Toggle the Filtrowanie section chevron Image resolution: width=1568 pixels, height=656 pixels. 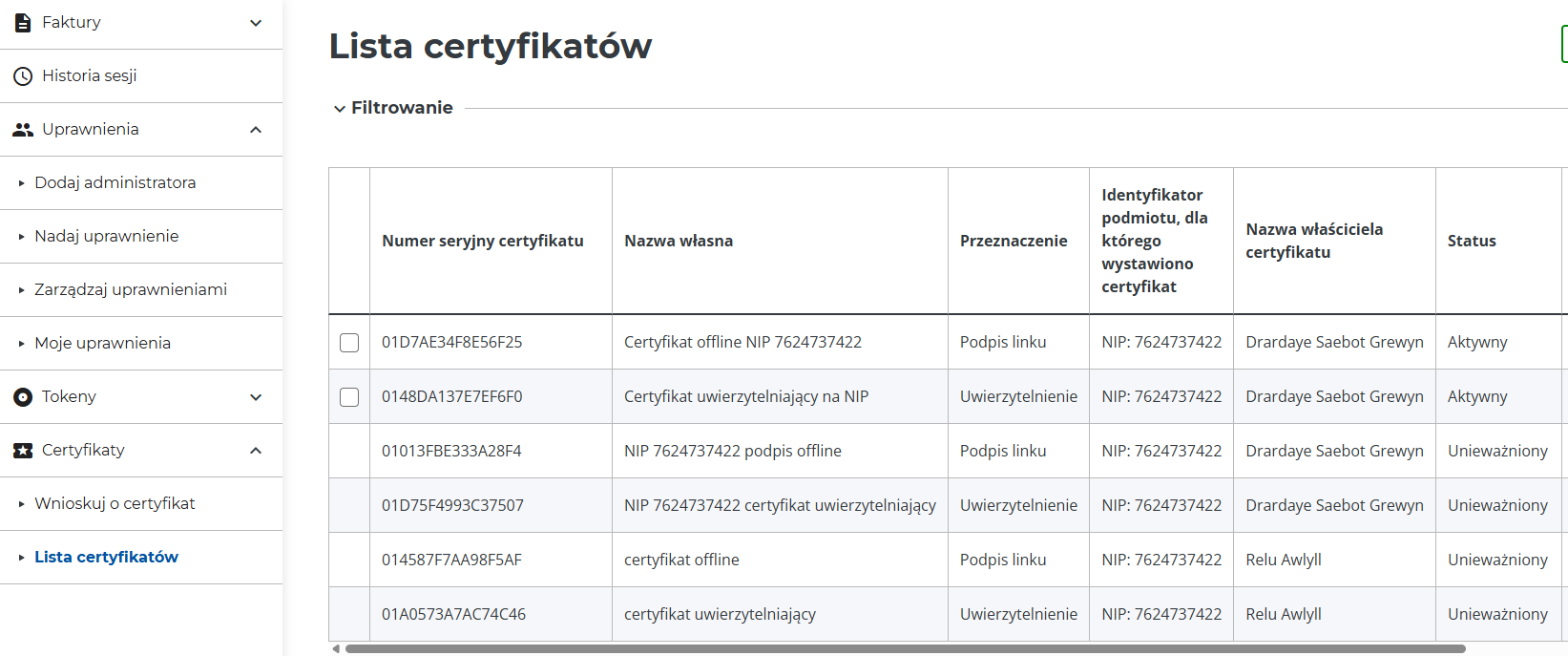tap(339, 109)
